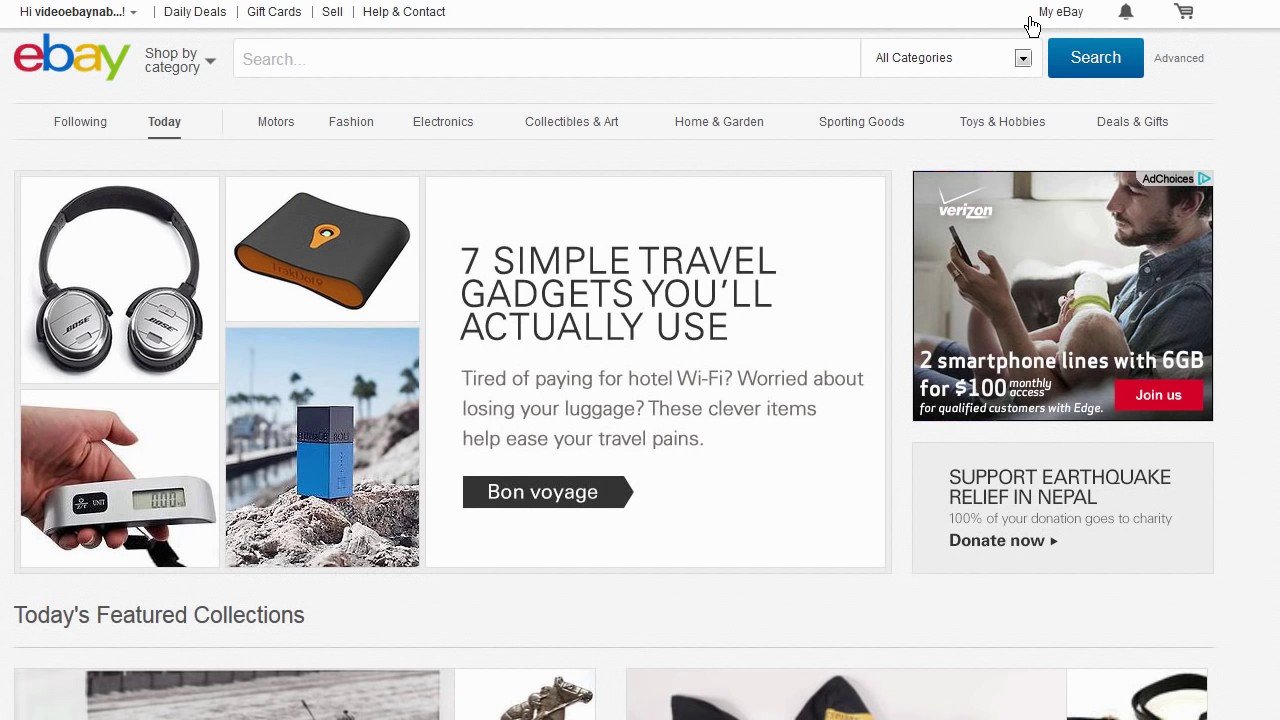The width and height of the screenshot is (1280, 720).
Task: Open Deals & Gifts category
Action: click(x=1132, y=122)
